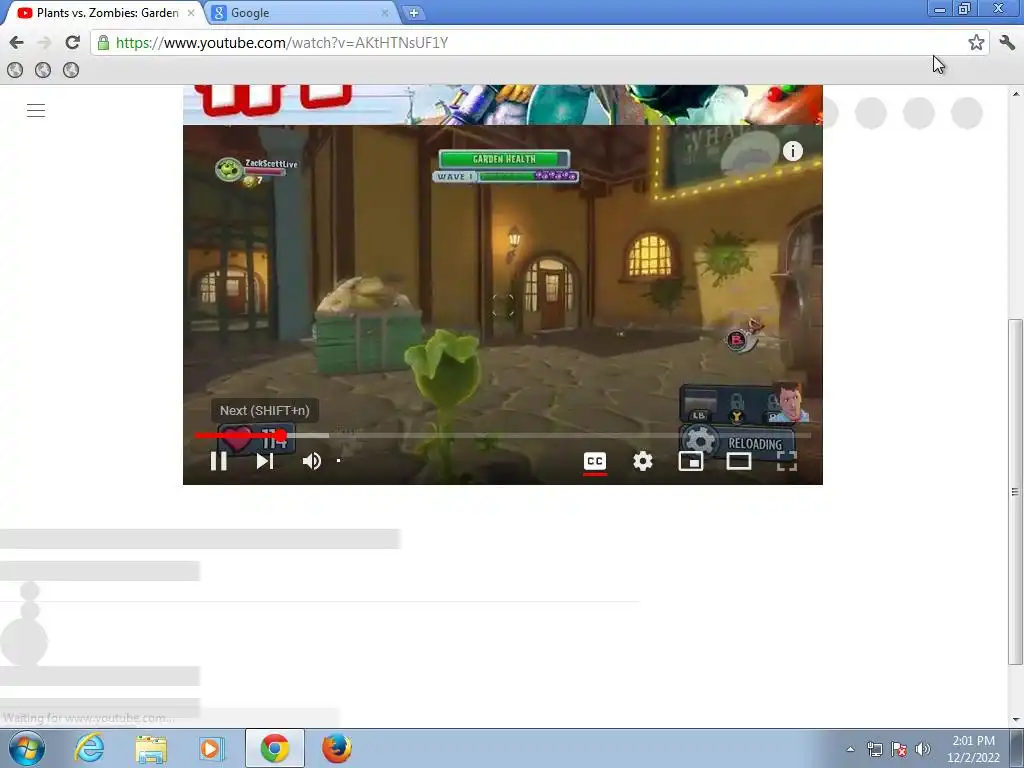Close the Plants vs. Zombies tab

point(191,12)
